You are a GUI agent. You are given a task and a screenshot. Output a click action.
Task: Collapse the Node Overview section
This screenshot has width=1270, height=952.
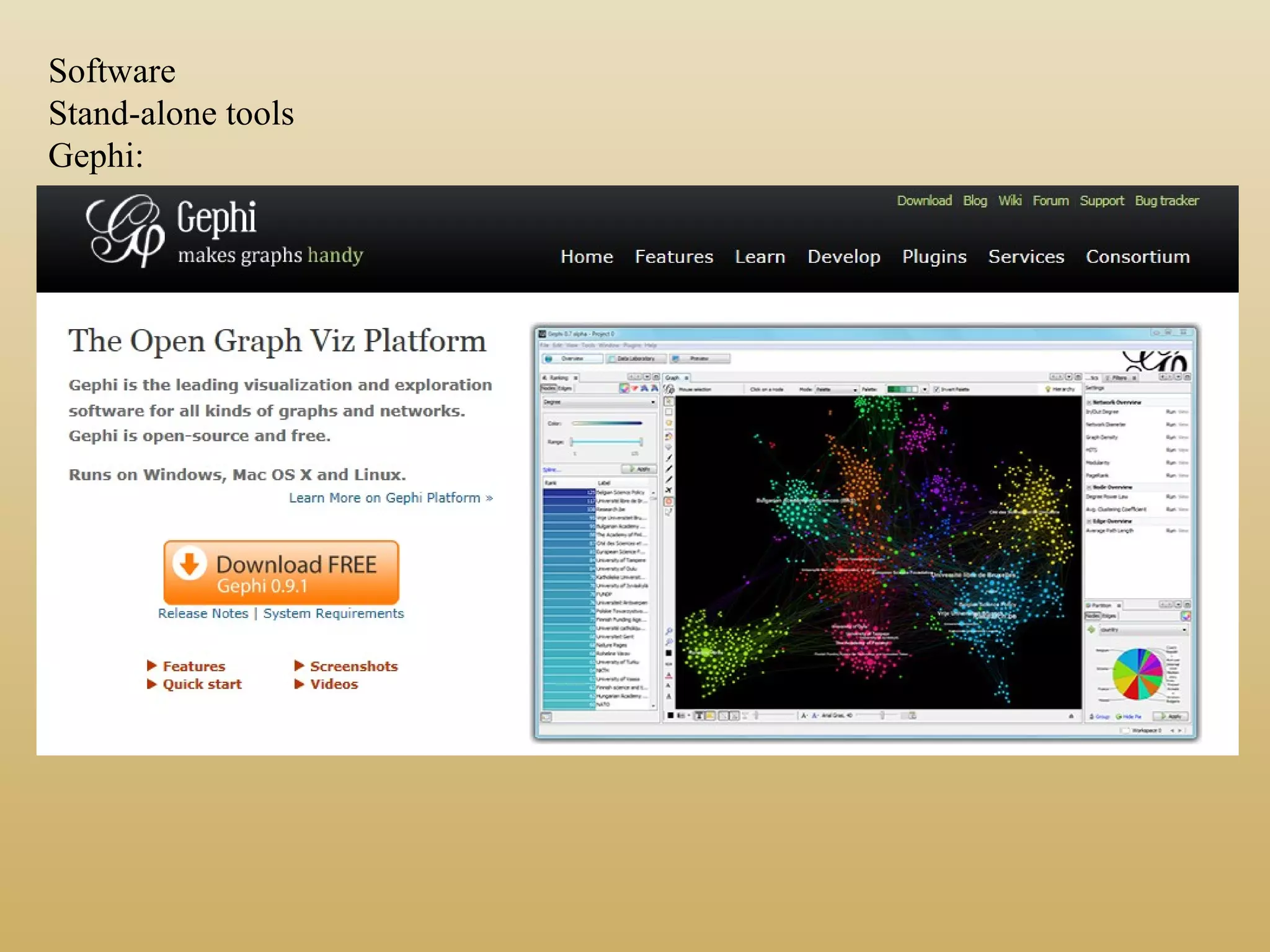[x=1089, y=487]
